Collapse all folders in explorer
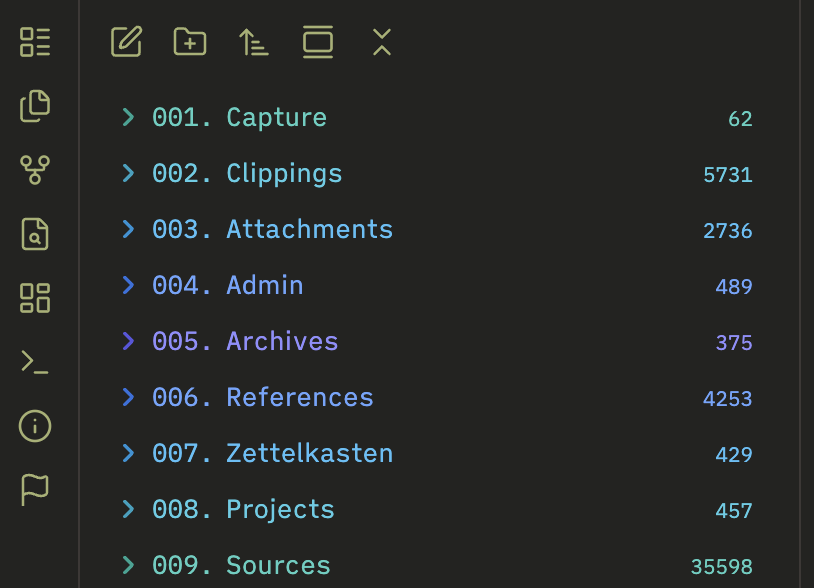 (381, 42)
